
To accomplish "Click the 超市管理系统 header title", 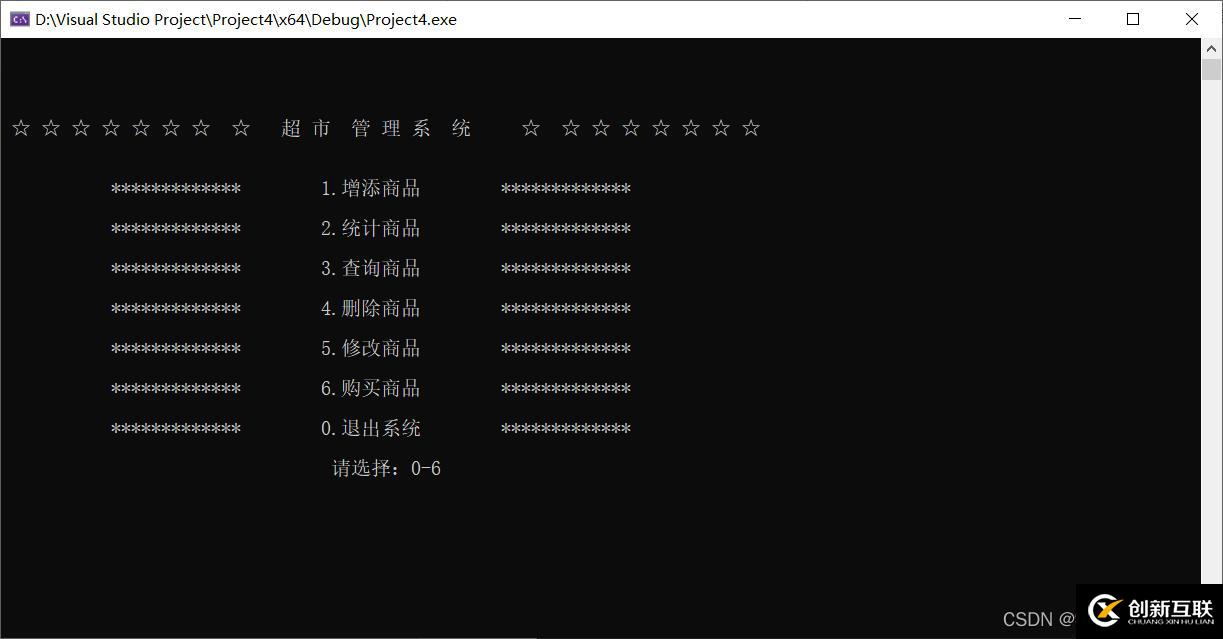I will 376,128.
